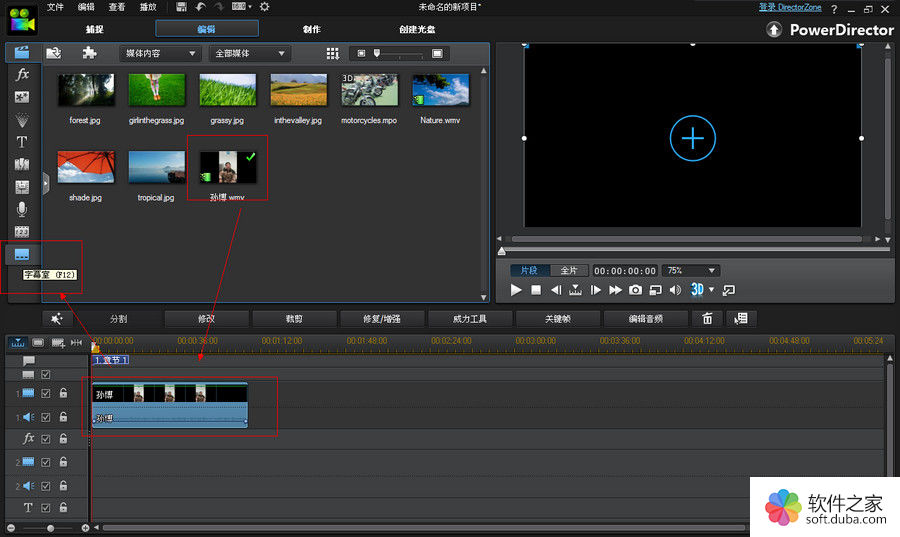Lock video track 1 with padlock
The image size is (900, 537).
pyautogui.click(x=64, y=393)
